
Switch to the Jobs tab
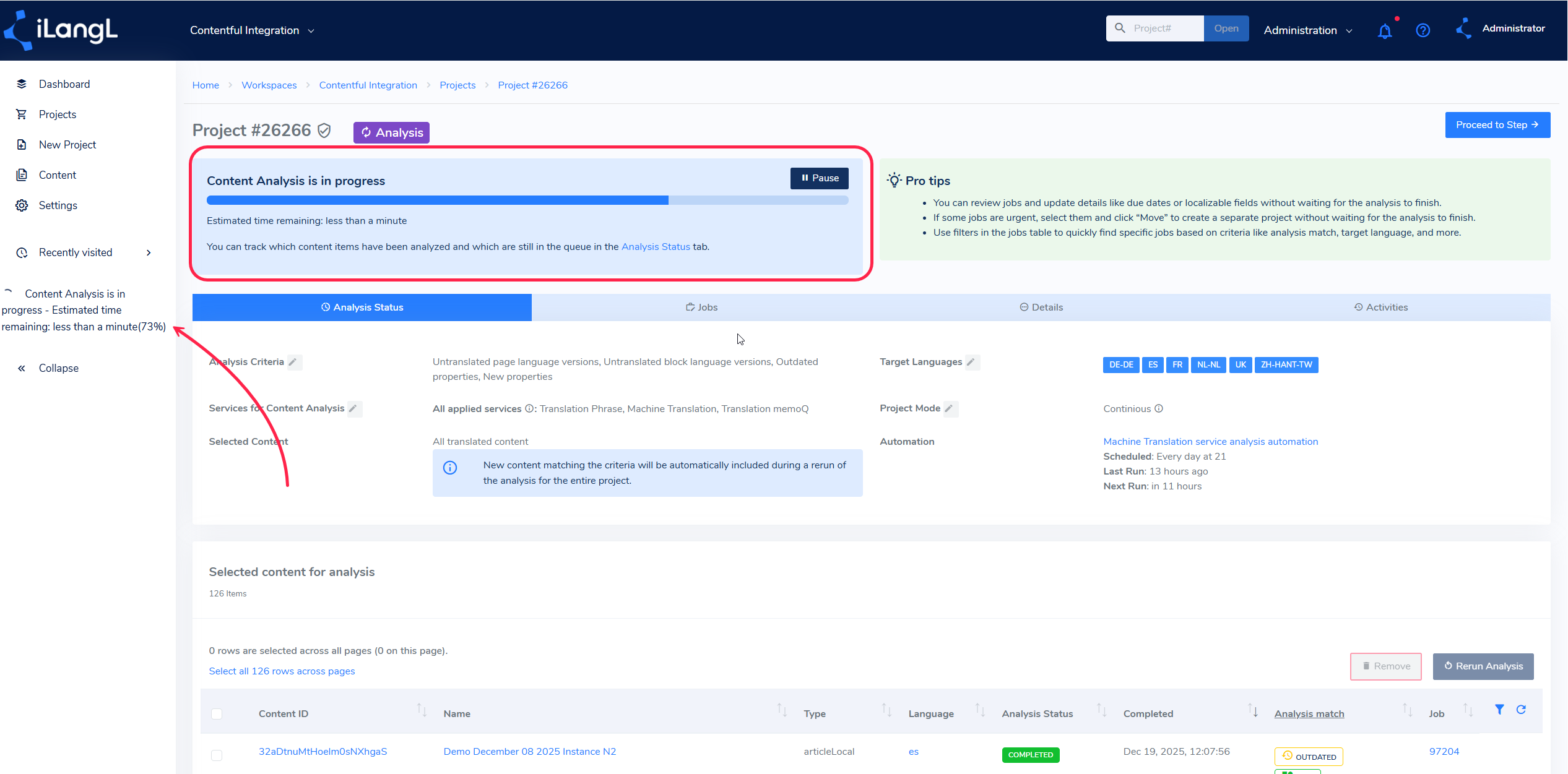[701, 307]
